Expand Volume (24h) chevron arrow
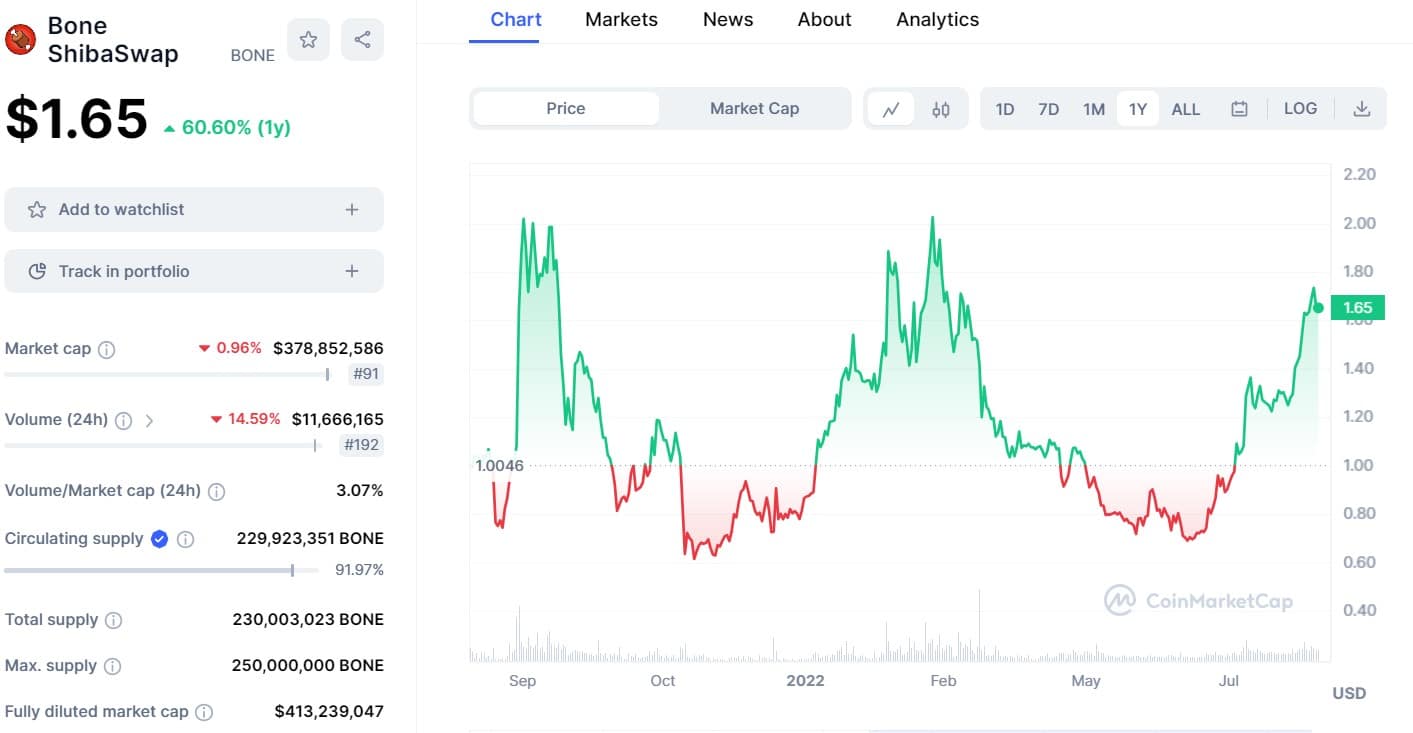Screen dimensions: 1413x733 (x=149, y=421)
